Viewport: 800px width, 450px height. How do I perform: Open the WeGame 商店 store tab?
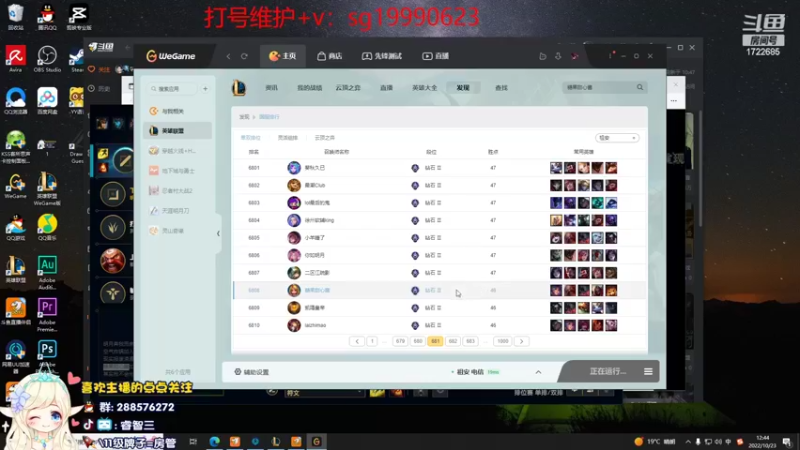pos(330,56)
